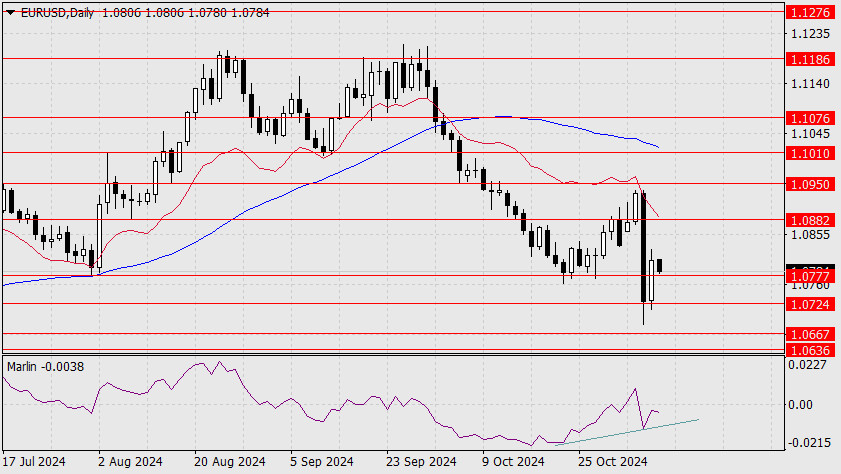Image resolution: width=841 pixels, height=474 pixels.
Task: Click the 2 Aug 2024 date label
Action: coord(130,462)
